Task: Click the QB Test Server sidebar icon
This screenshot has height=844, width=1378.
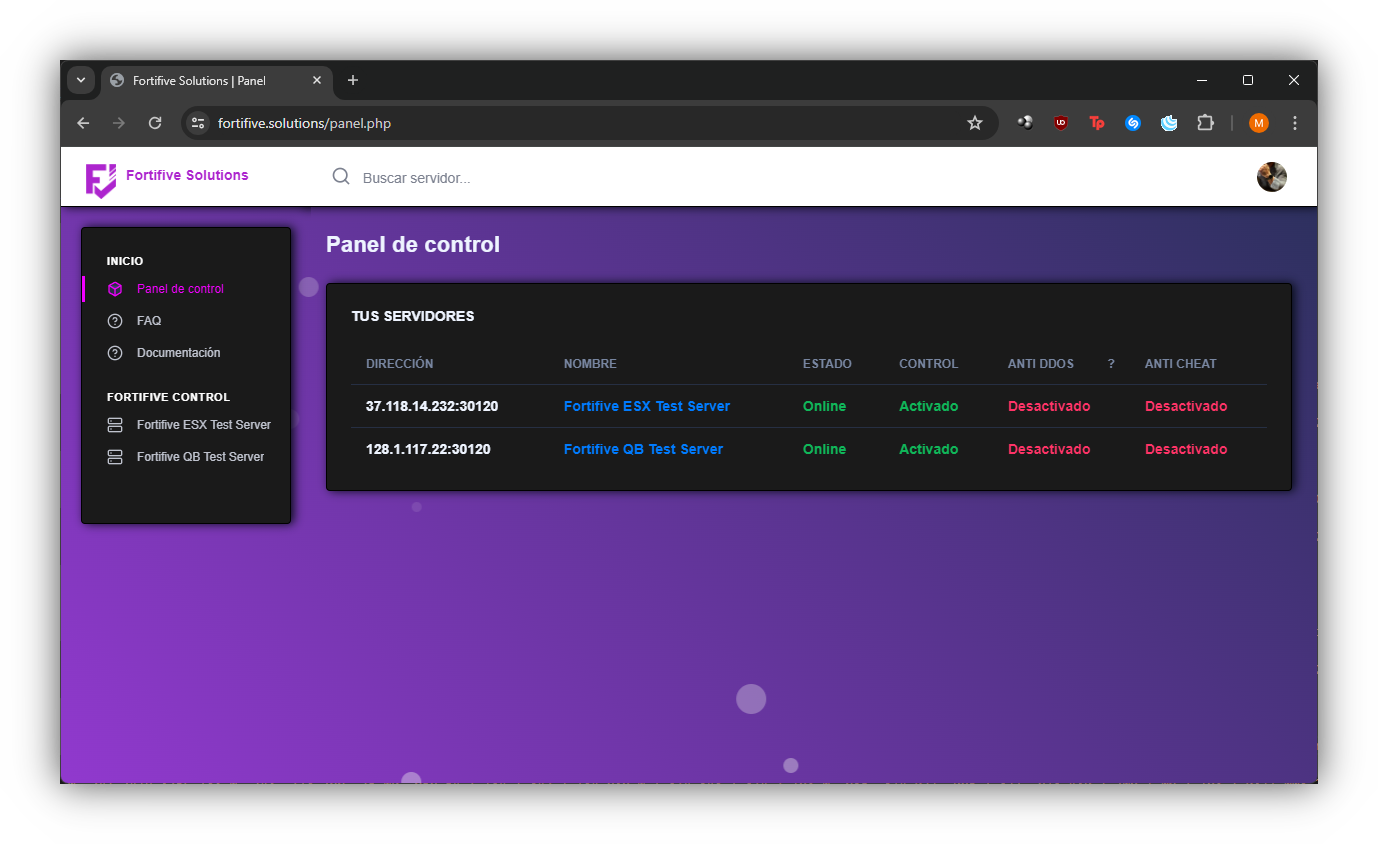Action: click(115, 457)
